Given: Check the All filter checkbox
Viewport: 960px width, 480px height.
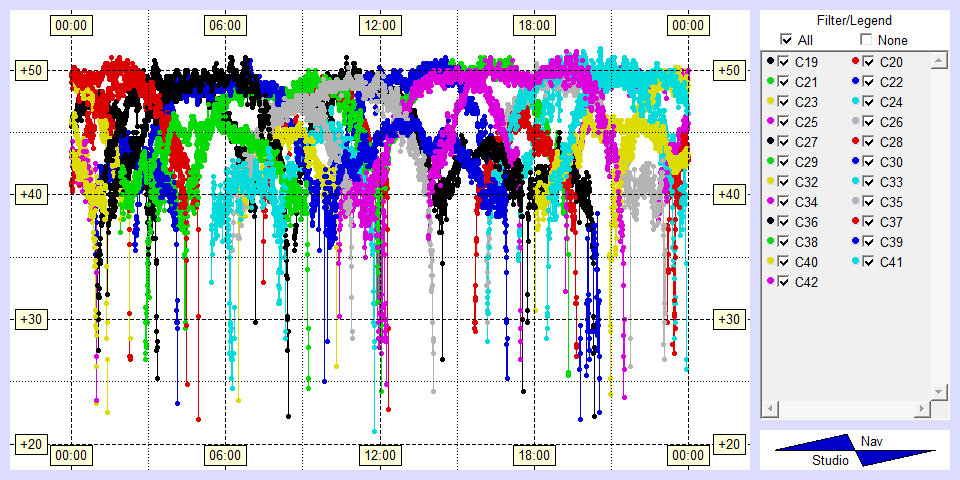Looking at the screenshot, I should (x=786, y=40).
